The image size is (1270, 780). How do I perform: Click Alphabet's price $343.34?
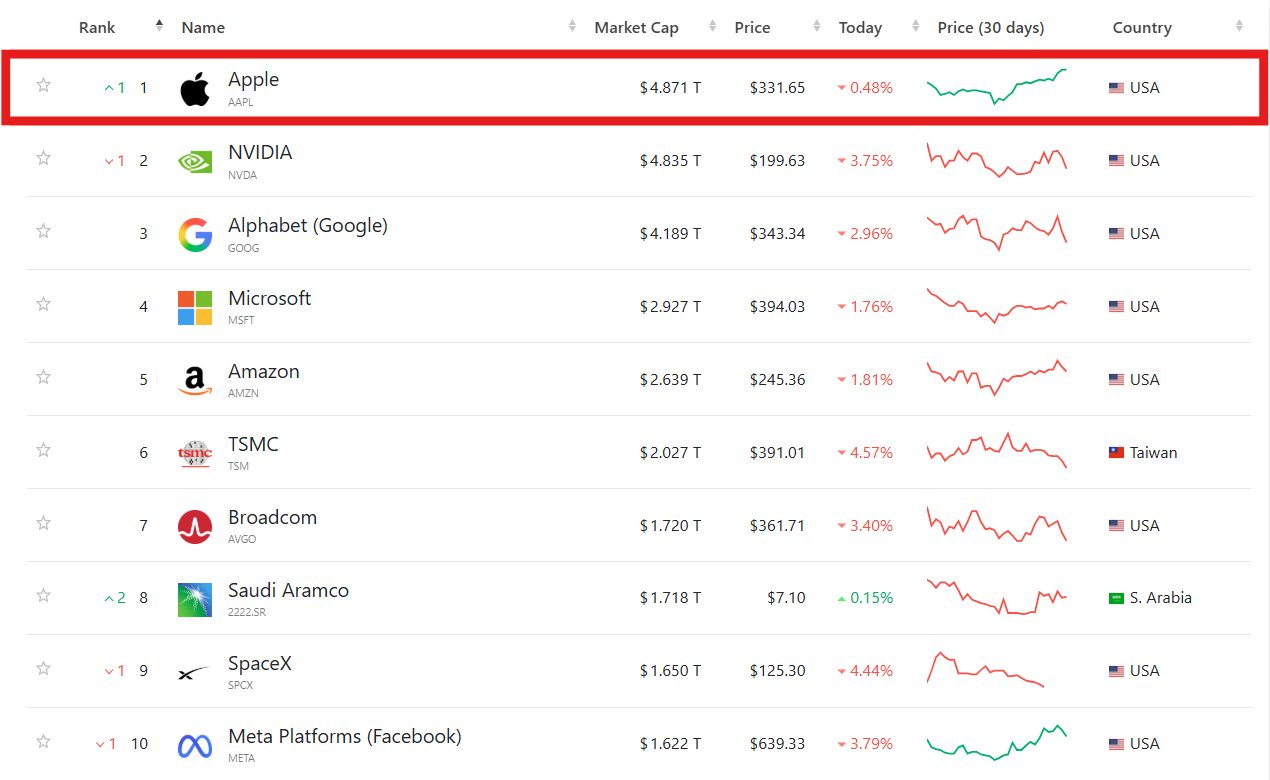tap(777, 234)
